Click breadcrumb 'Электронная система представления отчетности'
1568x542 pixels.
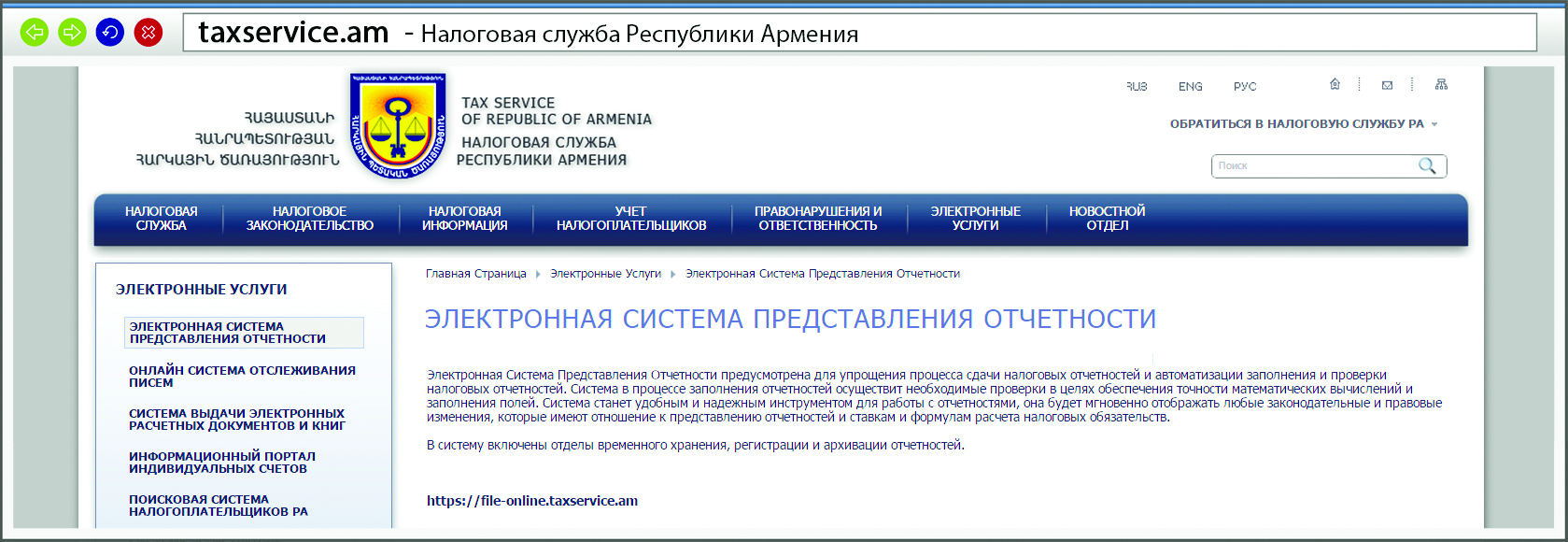(823, 274)
